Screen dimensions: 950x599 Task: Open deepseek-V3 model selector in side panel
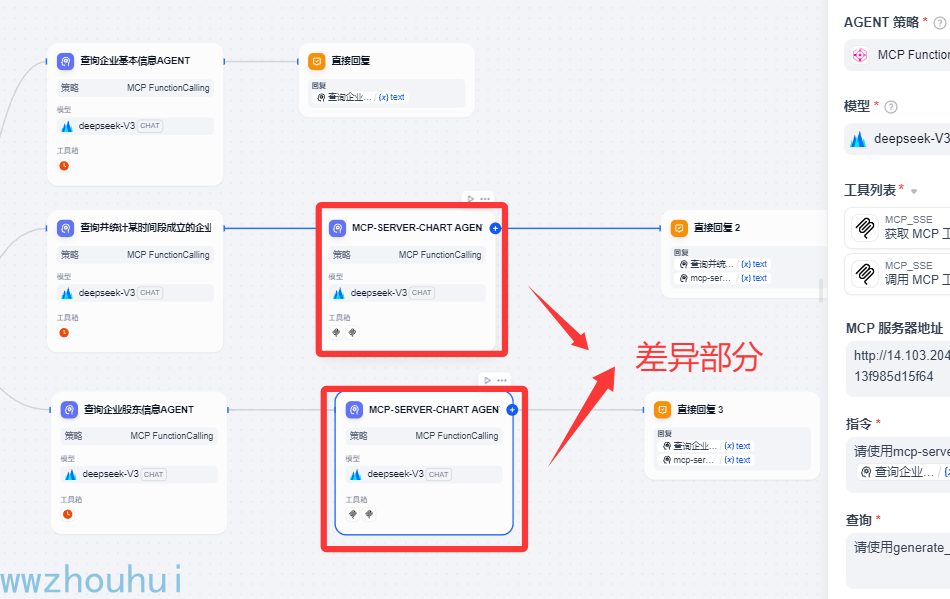(897, 139)
